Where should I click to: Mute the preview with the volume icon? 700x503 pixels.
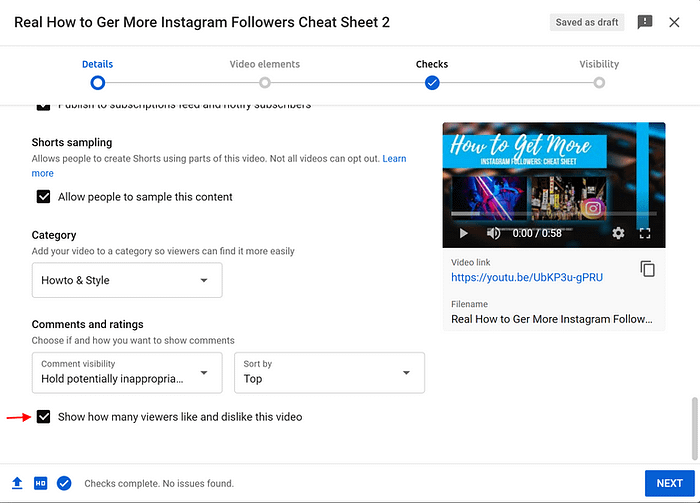pos(493,233)
